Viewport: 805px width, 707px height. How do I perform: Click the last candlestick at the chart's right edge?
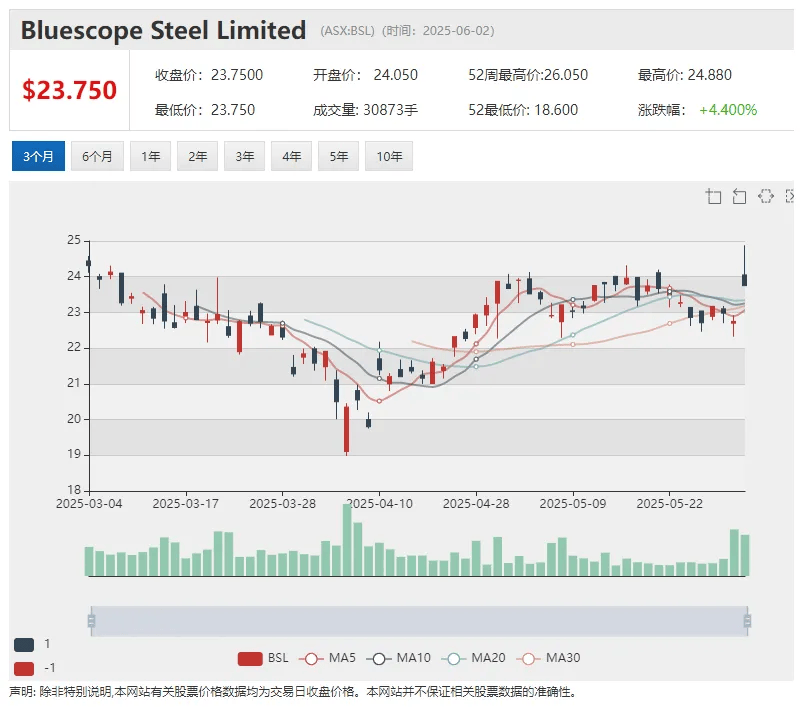744,280
